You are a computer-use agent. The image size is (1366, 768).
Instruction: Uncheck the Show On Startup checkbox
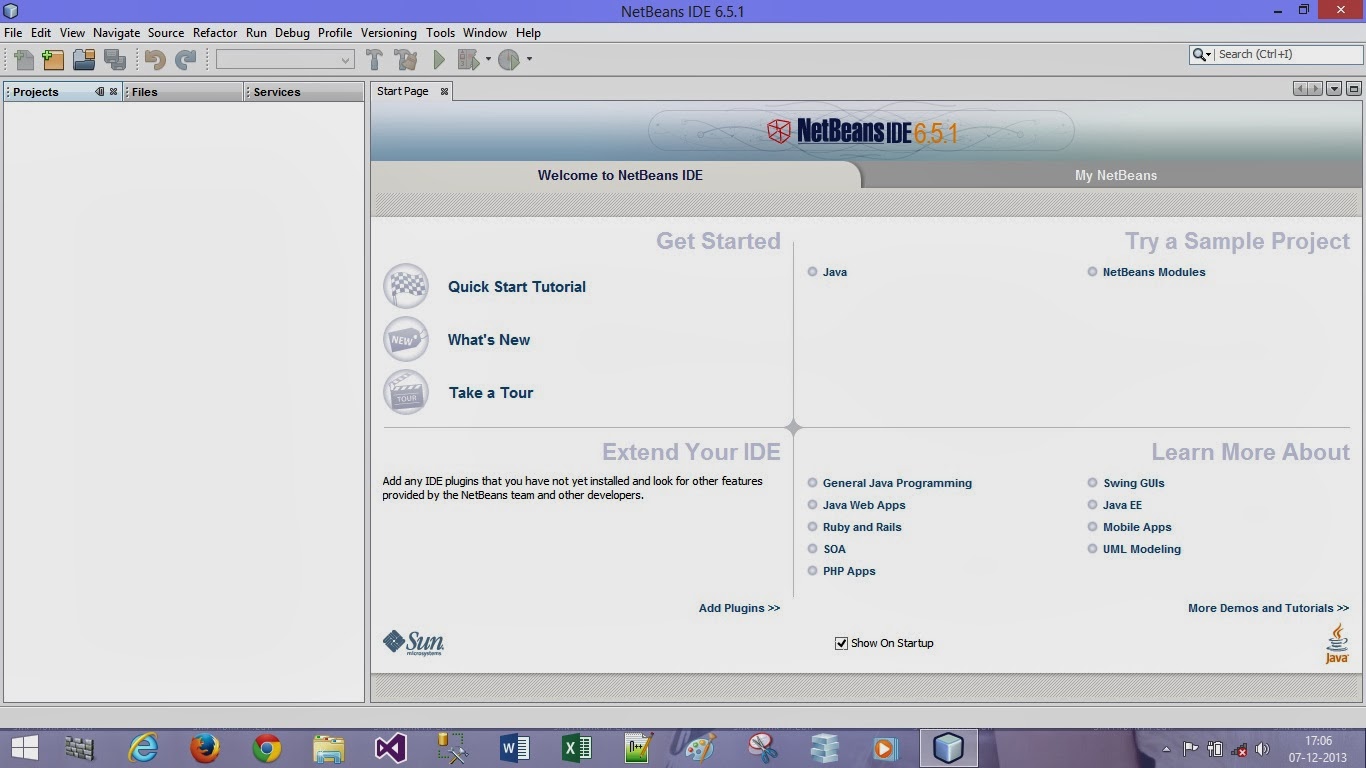841,643
